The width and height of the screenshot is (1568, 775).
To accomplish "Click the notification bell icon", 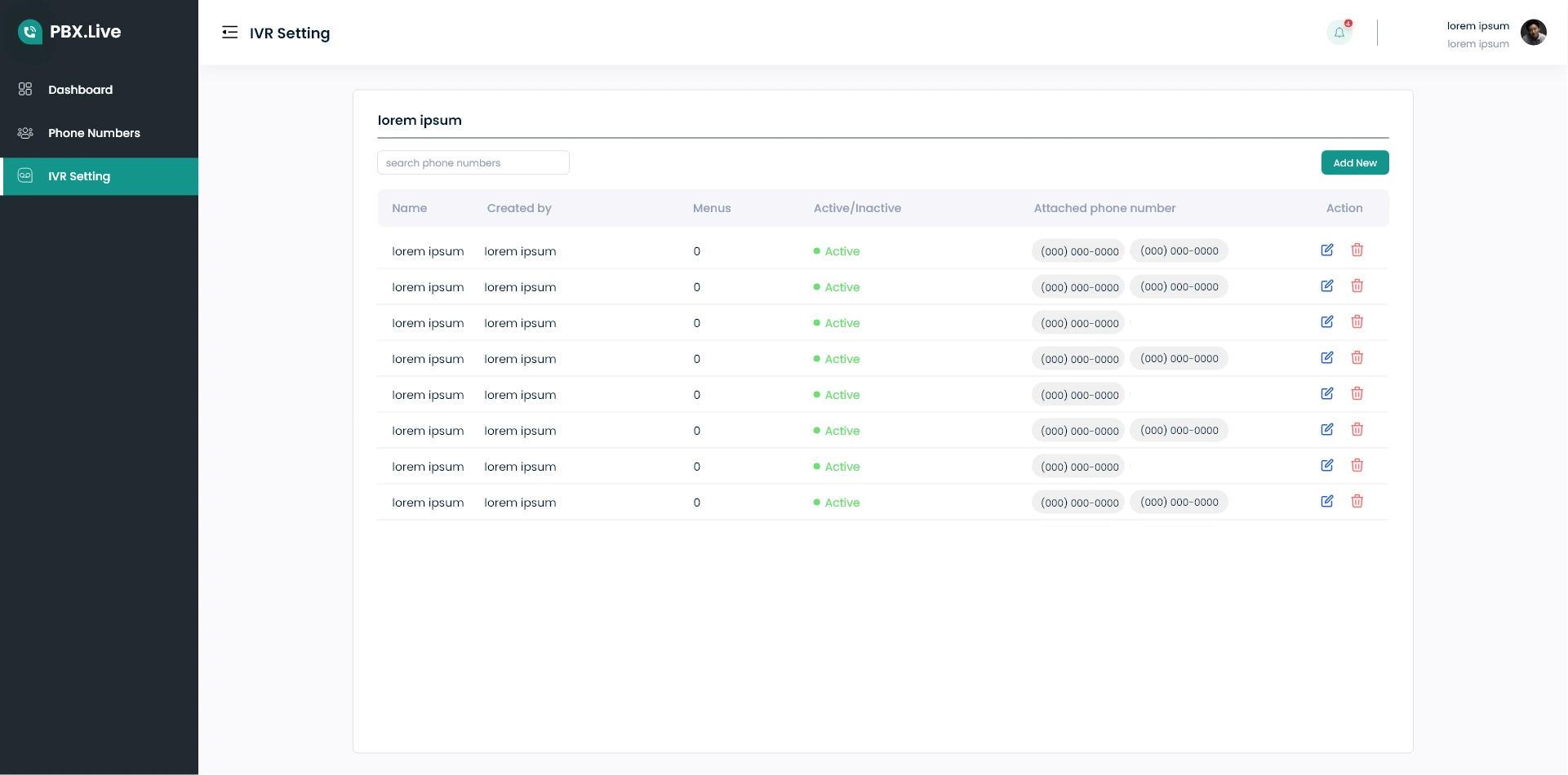I will (x=1339, y=33).
